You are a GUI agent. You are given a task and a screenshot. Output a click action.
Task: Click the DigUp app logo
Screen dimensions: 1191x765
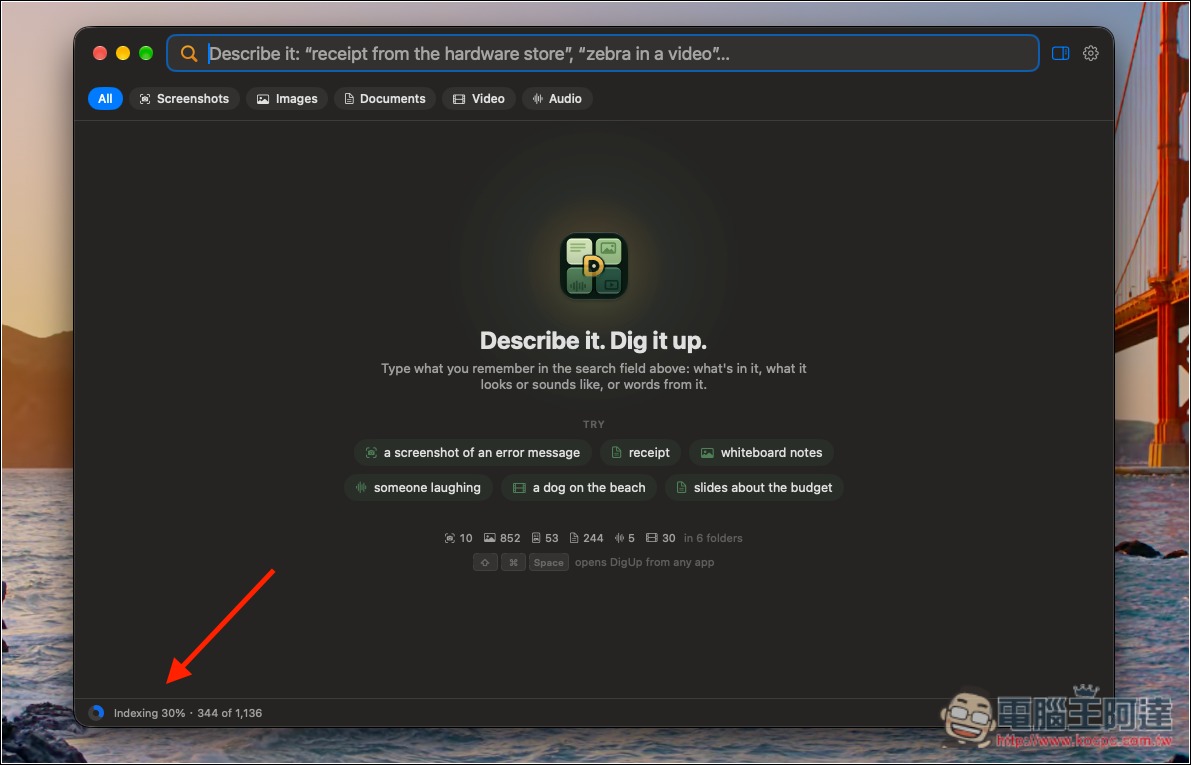(594, 265)
